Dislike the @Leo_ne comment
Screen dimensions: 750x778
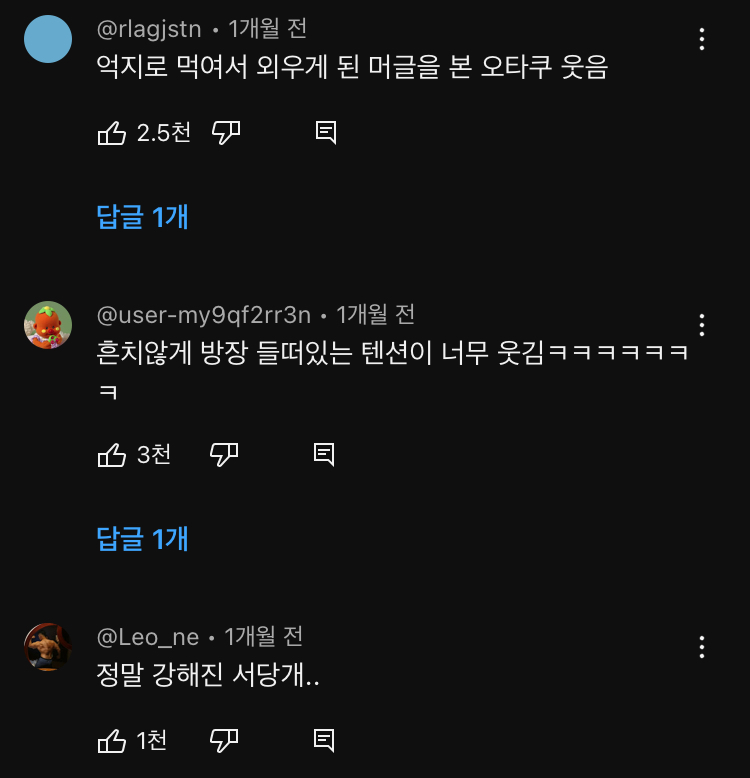pyautogui.click(x=224, y=741)
